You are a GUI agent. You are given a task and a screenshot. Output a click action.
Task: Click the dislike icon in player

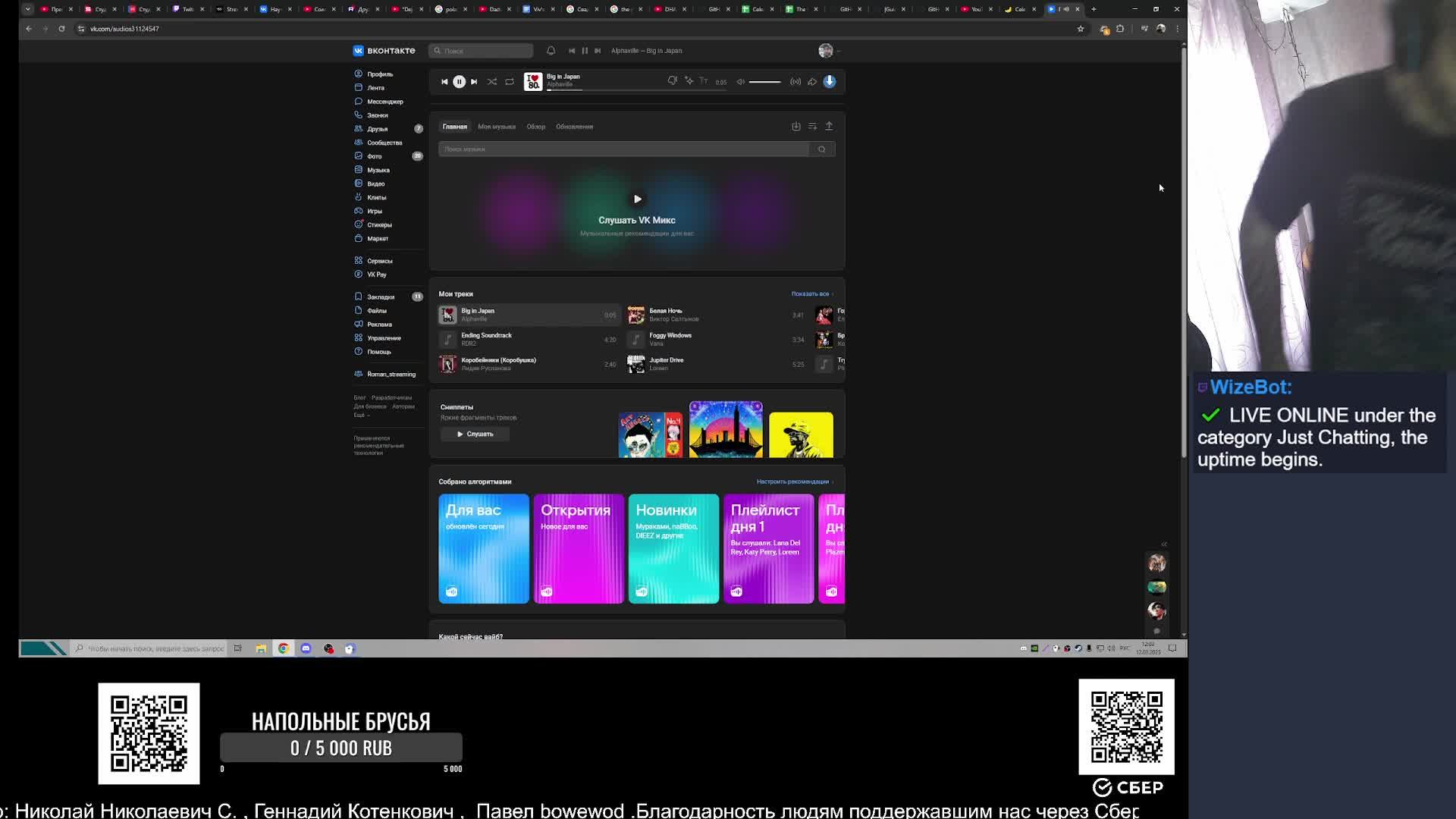coord(672,80)
